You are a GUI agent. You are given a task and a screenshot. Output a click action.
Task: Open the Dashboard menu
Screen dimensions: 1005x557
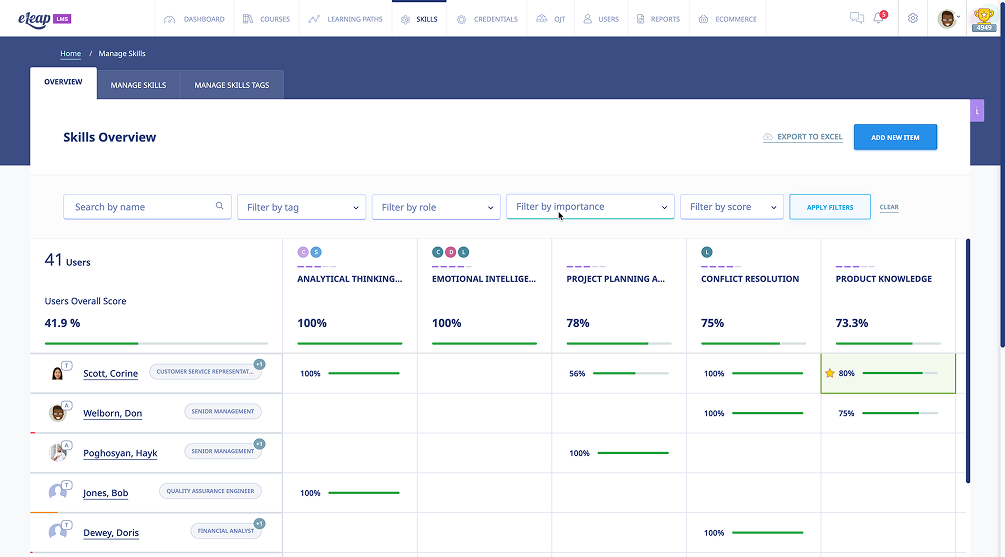194,19
